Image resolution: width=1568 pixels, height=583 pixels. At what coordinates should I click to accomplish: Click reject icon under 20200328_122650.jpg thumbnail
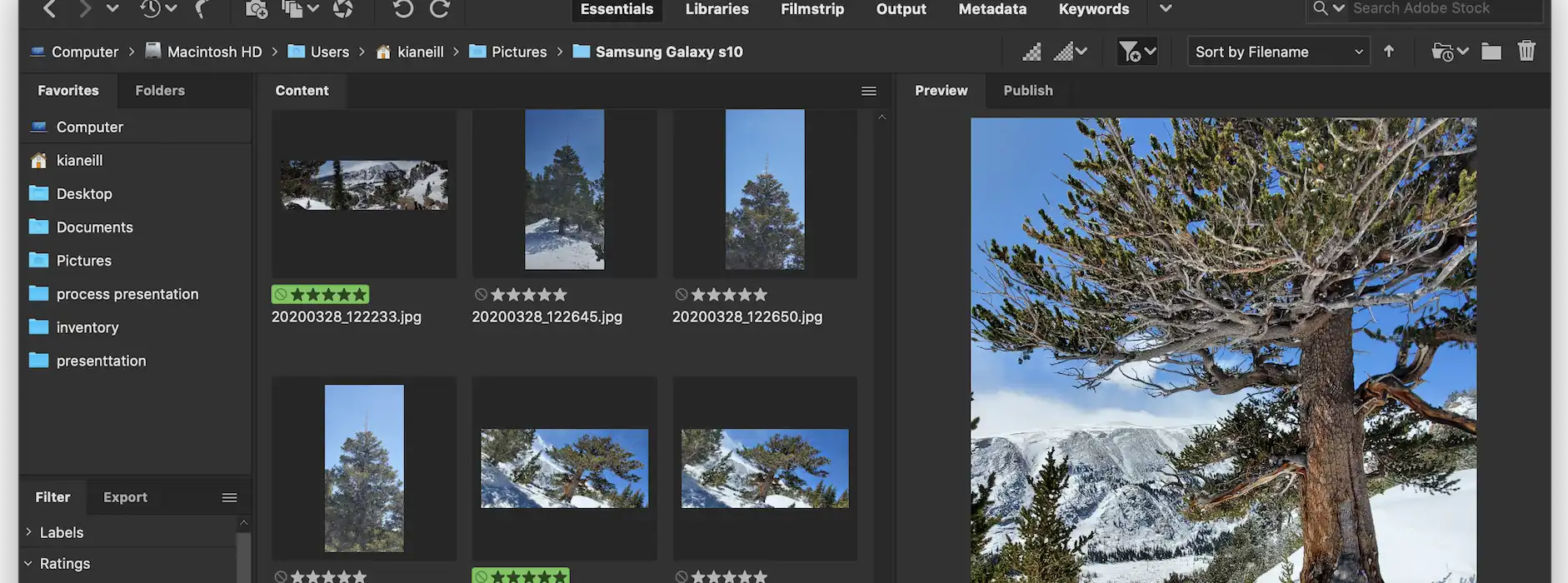pos(682,295)
